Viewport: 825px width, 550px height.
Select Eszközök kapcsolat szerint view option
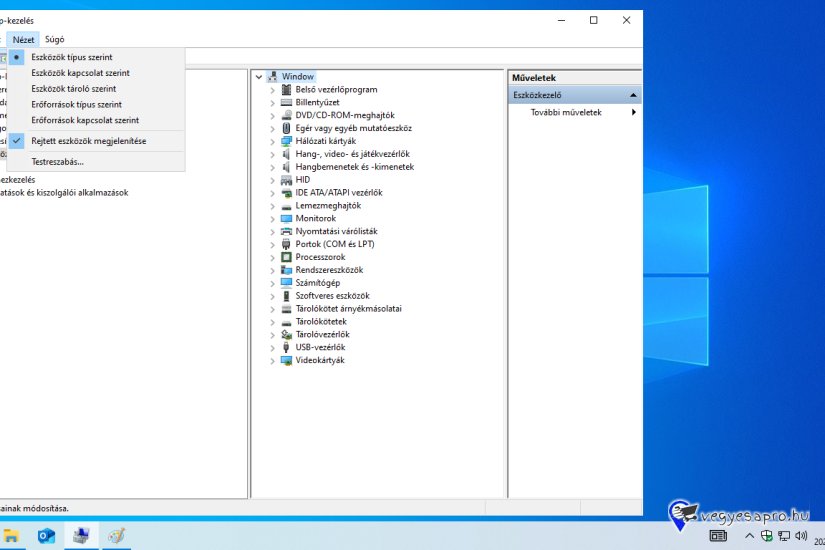[80, 73]
